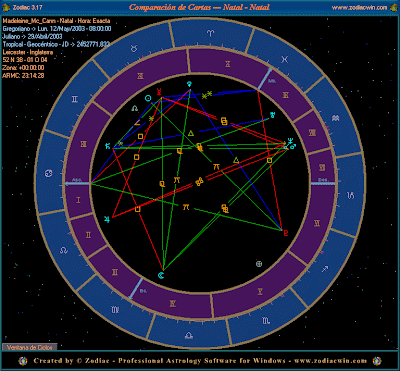Click the ARMC 23:14:28 value
This screenshot has width=400, height=371.
tap(23, 75)
